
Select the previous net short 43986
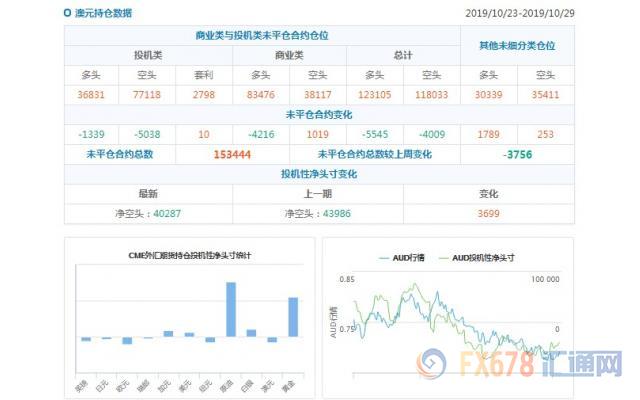tap(337, 213)
